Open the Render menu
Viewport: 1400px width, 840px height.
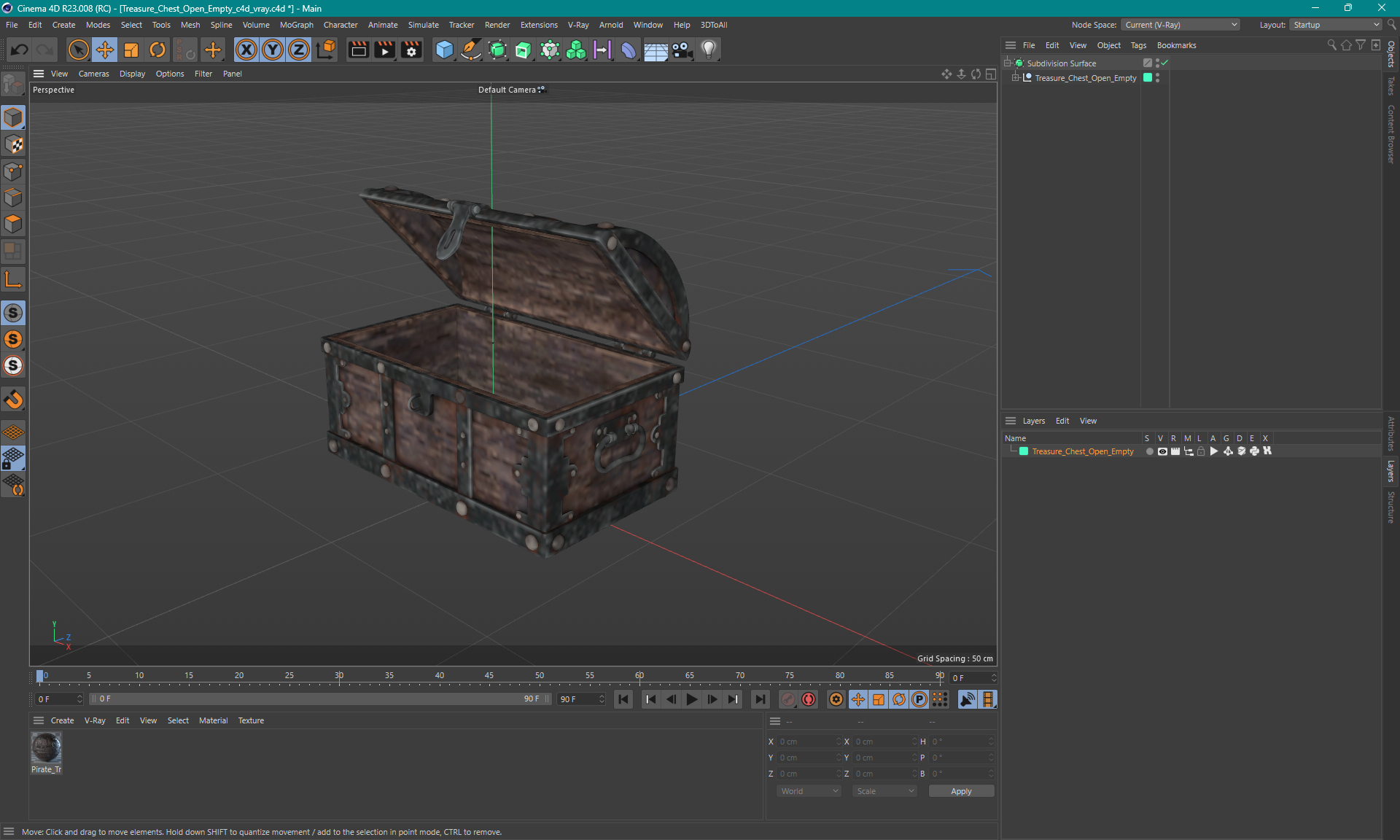pos(497,25)
